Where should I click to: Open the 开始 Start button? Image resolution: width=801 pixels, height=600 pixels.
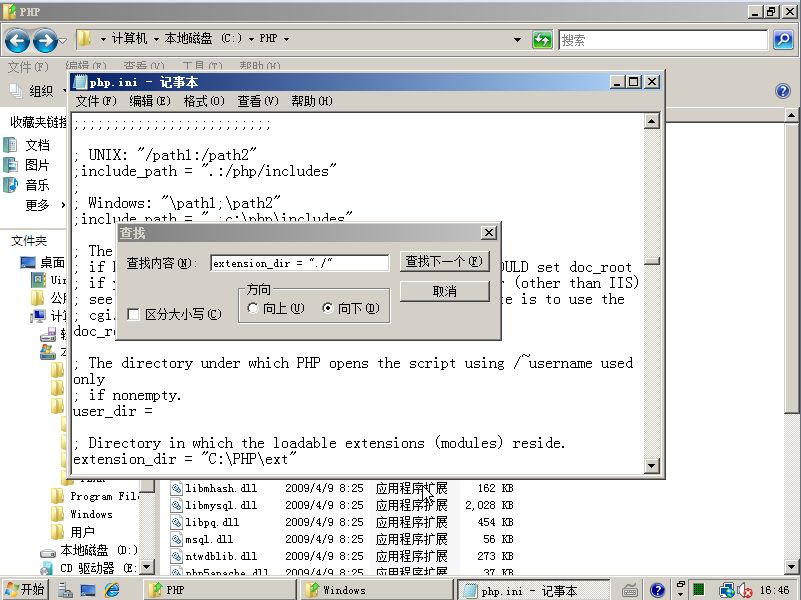[x=25, y=590]
